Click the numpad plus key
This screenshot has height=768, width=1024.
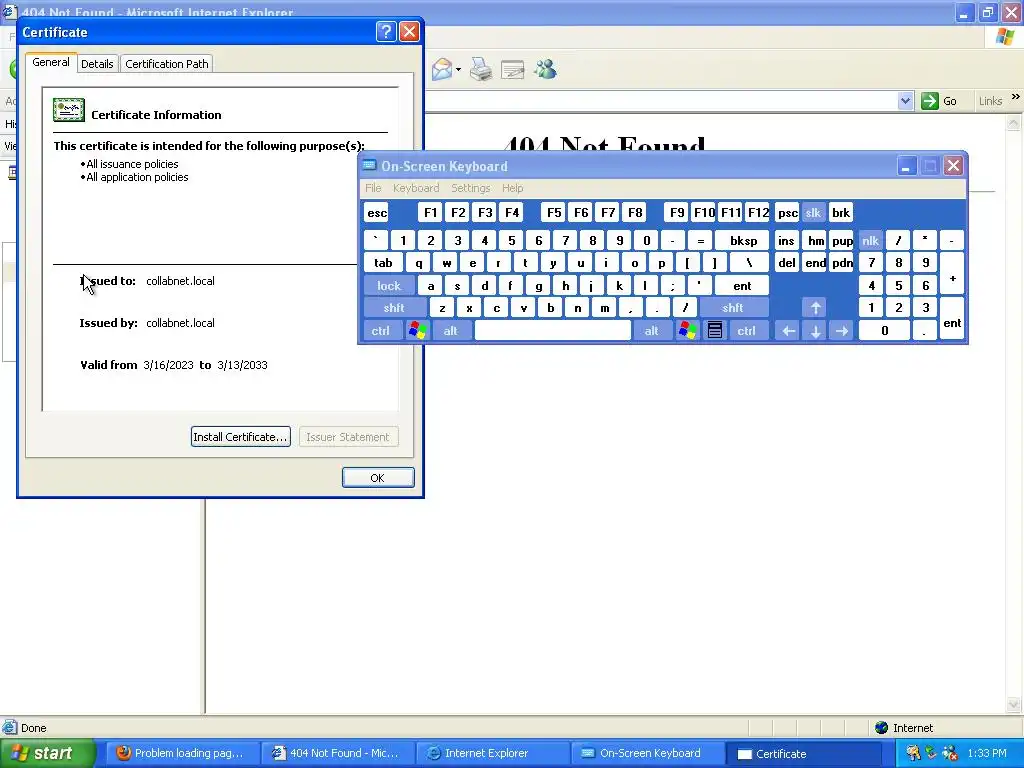coord(952,274)
